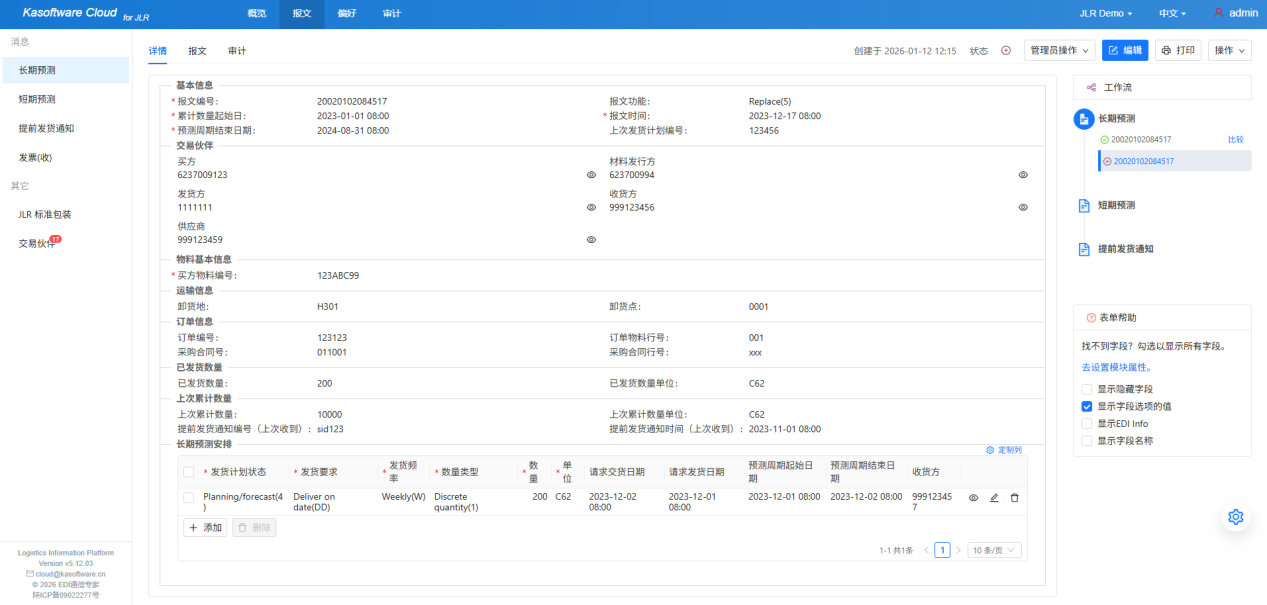Enable the 显示隐藏字段 checkbox
1267x605 pixels.
click(x=1087, y=389)
